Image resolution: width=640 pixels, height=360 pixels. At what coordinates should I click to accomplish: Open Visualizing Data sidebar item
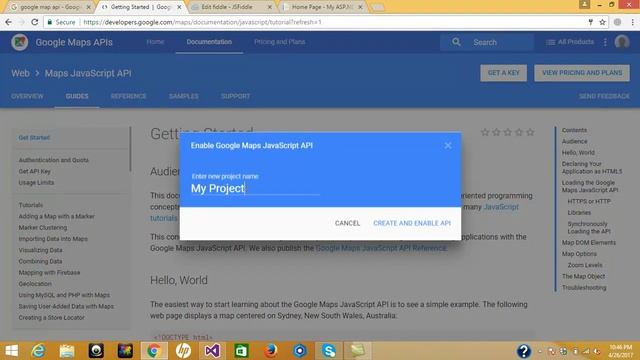(x=40, y=250)
